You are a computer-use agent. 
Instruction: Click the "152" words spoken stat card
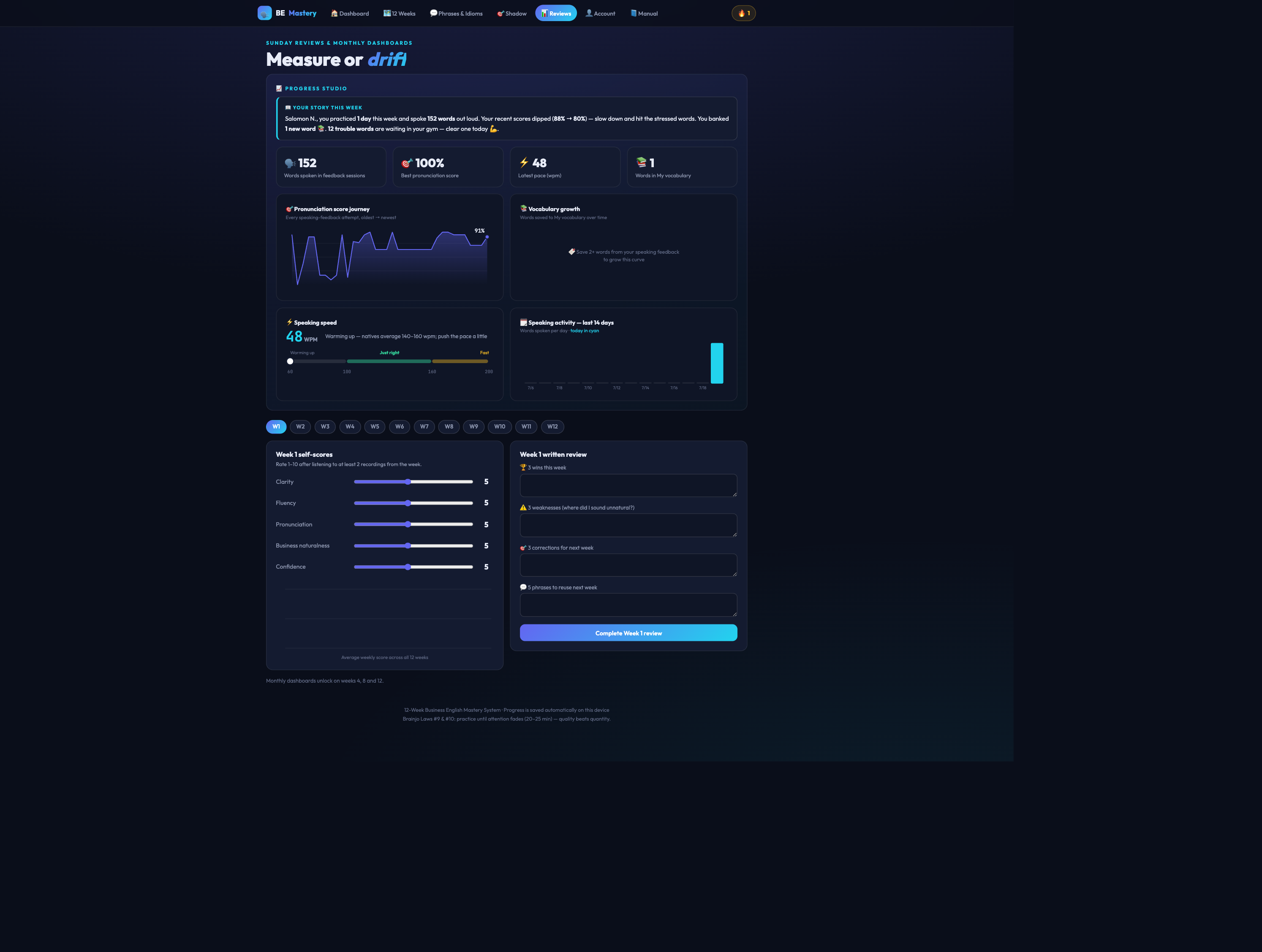pos(331,167)
